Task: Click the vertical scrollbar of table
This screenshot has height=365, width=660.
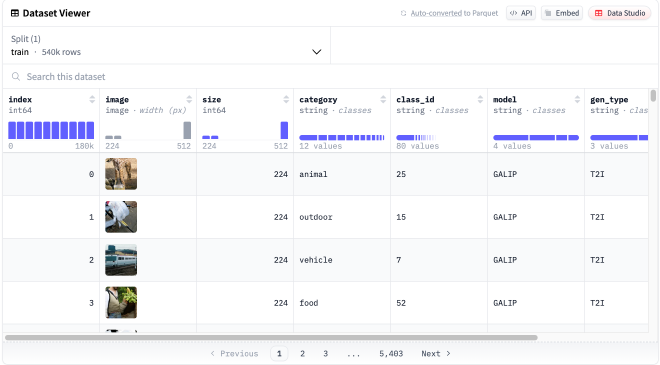Action: pyautogui.click(x=653, y=96)
